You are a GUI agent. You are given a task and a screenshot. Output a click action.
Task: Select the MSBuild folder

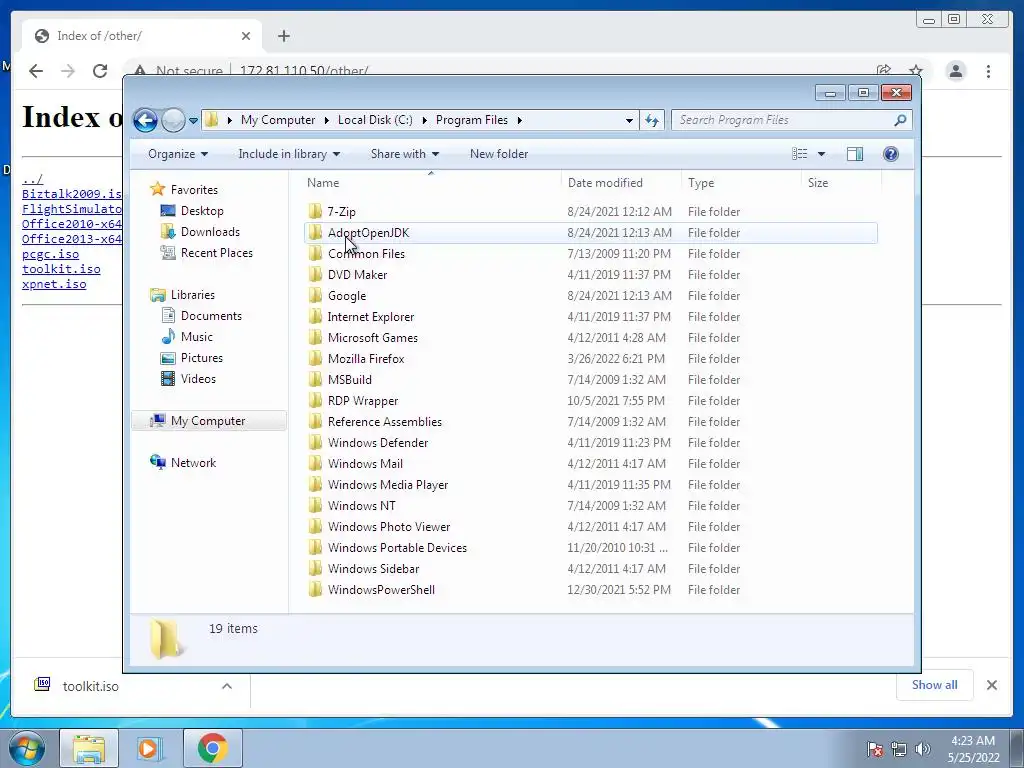click(590, 379)
